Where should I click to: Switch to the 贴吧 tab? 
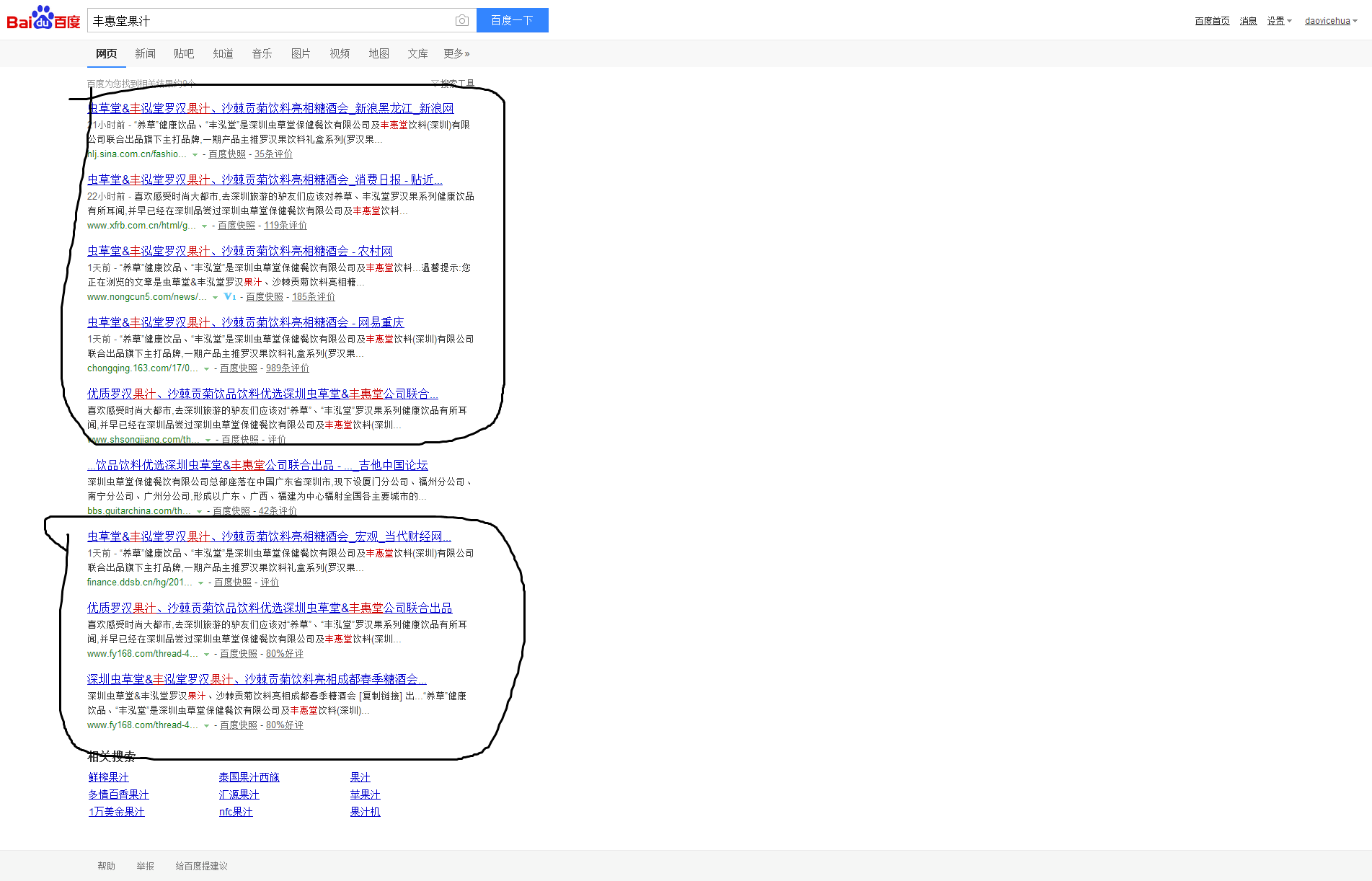(x=184, y=53)
